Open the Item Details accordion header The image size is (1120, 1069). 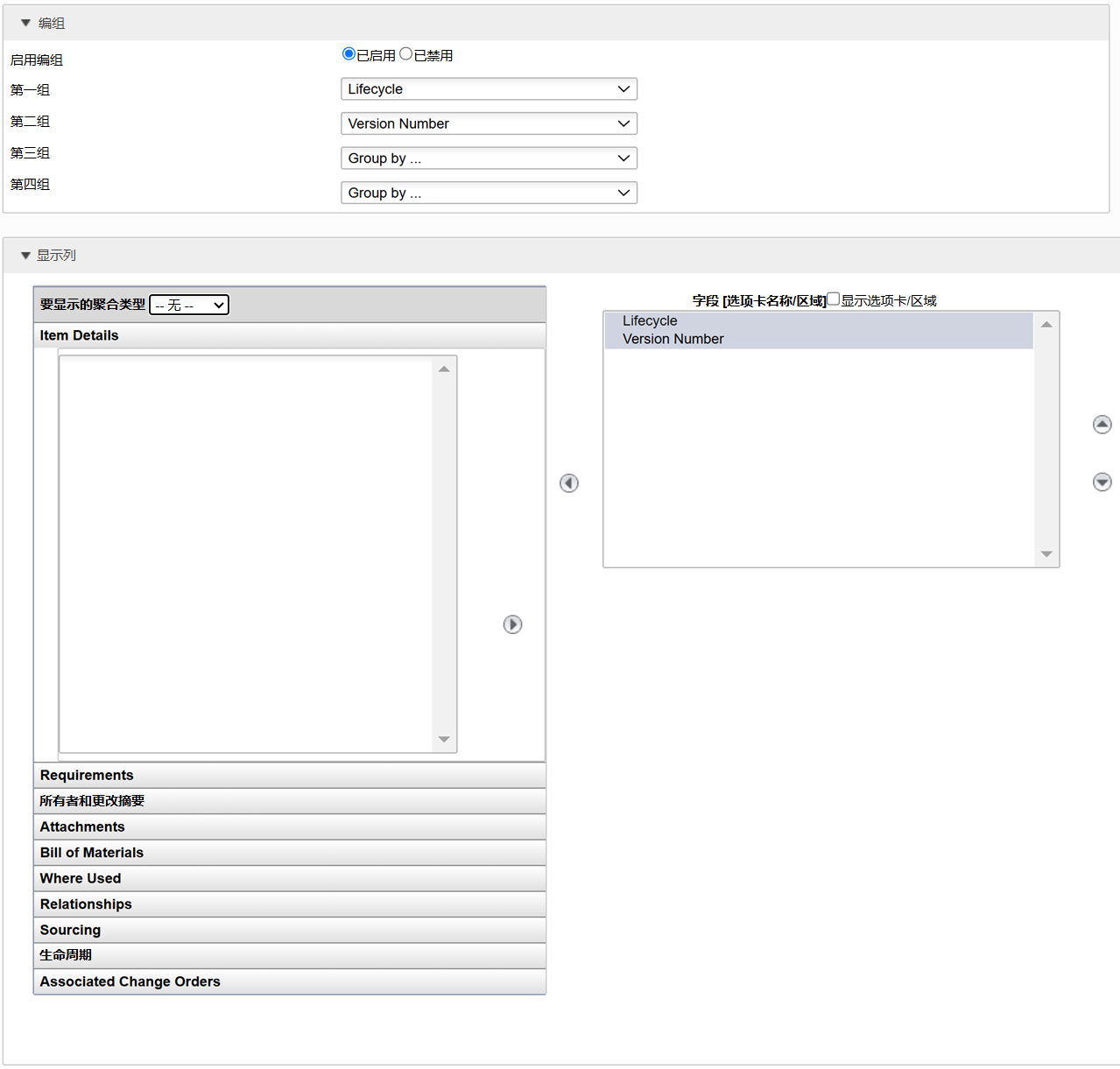(x=290, y=335)
